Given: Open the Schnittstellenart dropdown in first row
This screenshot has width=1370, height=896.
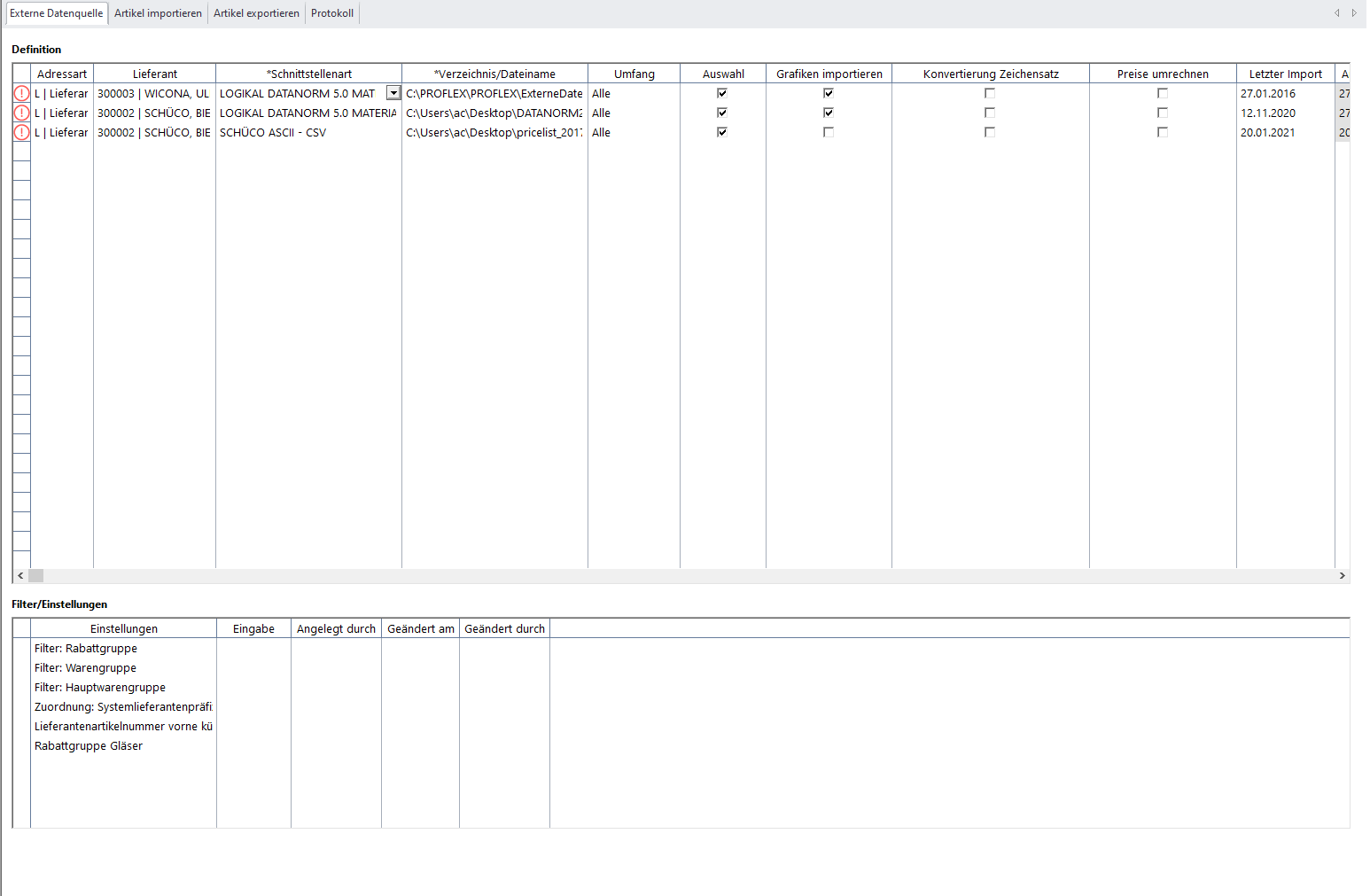Looking at the screenshot, I should (x=393, y=93).
